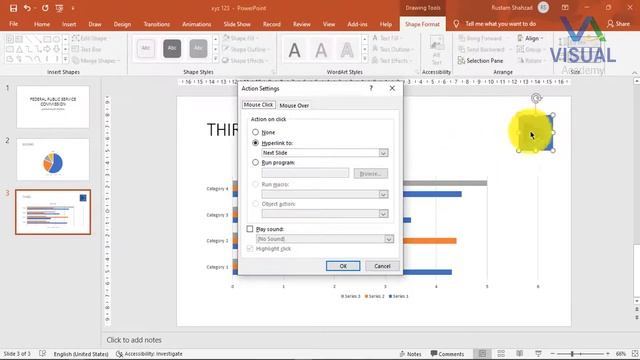
Task: Expand the WordArt Styles gallery More arrow
Action: pos(364,60)
